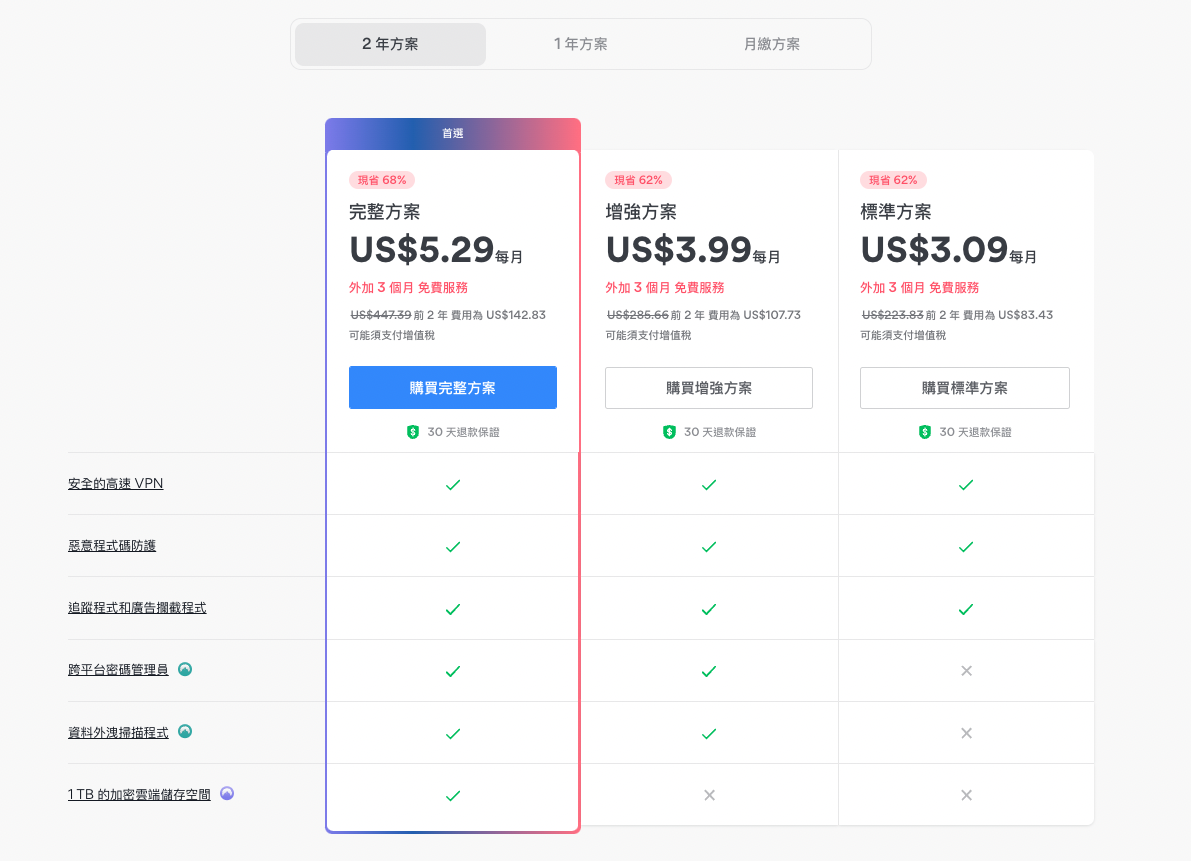The image size is (1191, 861).
Task: Click the 現省 68% discount badge
Action: coord(381,180)
